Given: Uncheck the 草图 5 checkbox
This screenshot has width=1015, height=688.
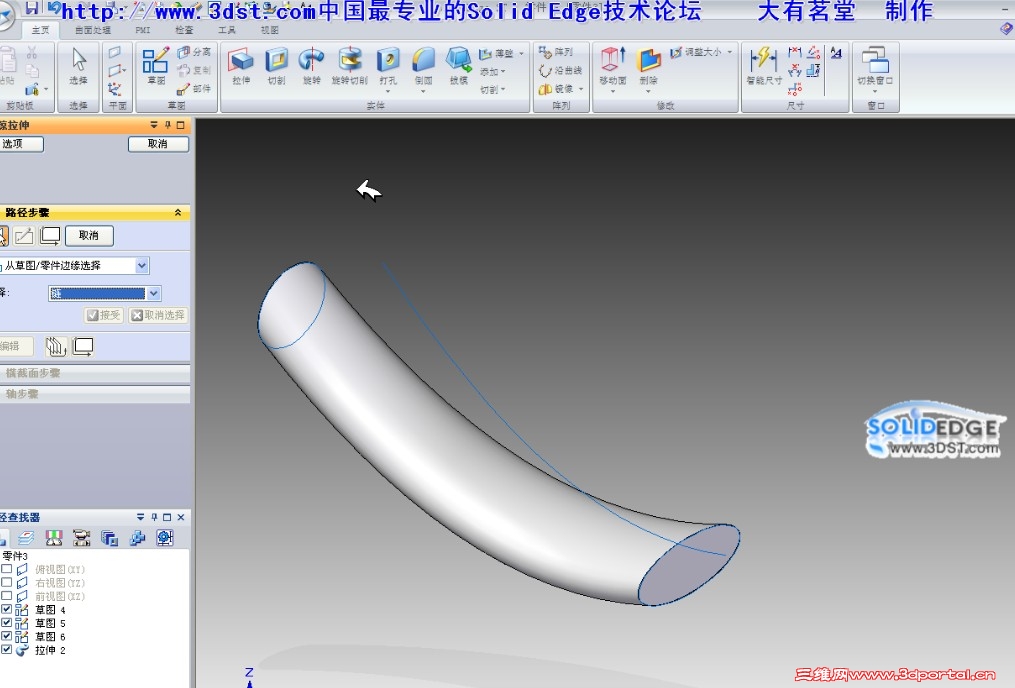Looking at the screenshot, I should click(x=6, y=623).
